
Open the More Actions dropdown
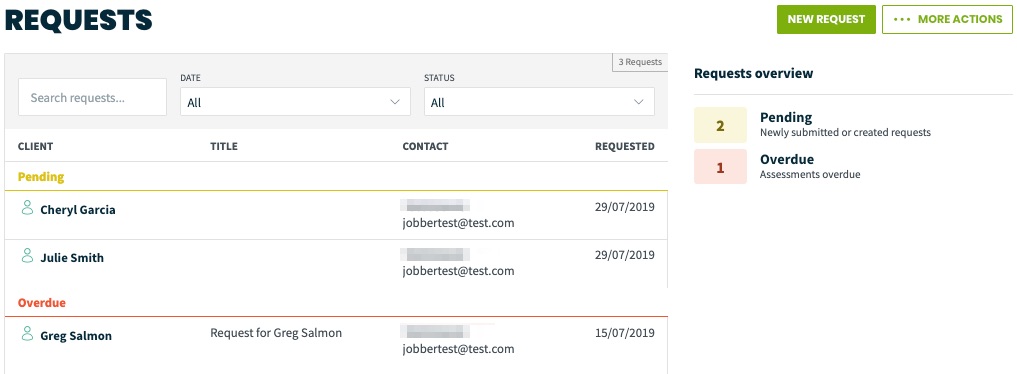click(x=947, y=19)
